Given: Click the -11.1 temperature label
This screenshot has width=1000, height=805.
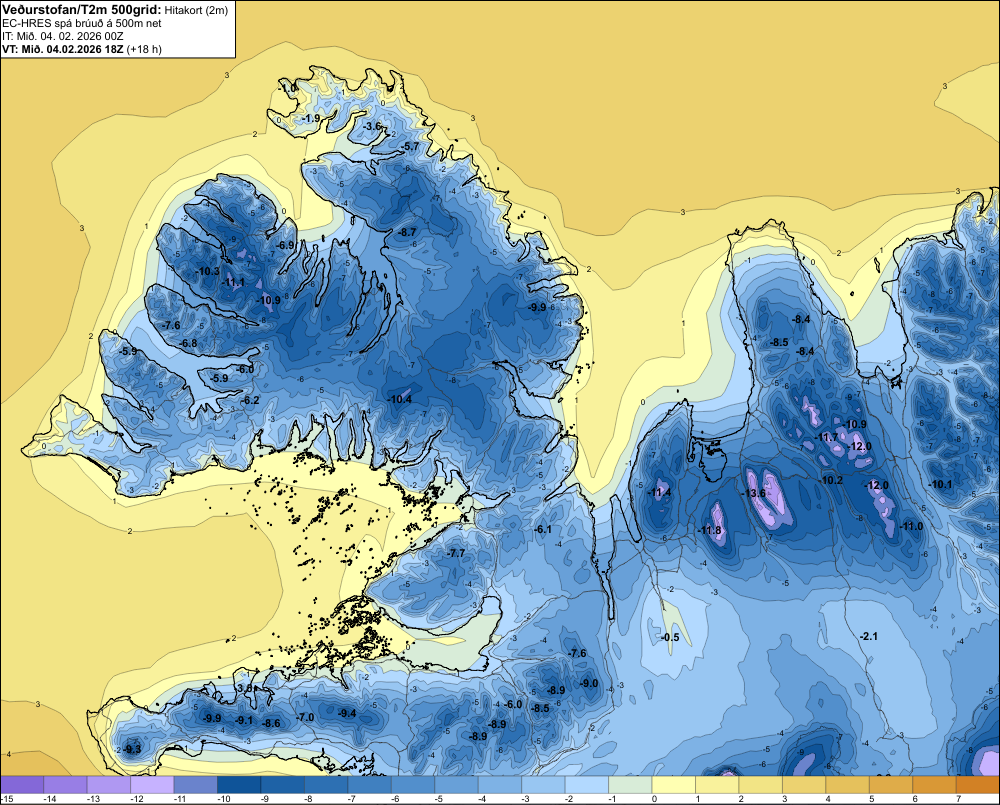Looking at the screenshot, I should [233, 283].
